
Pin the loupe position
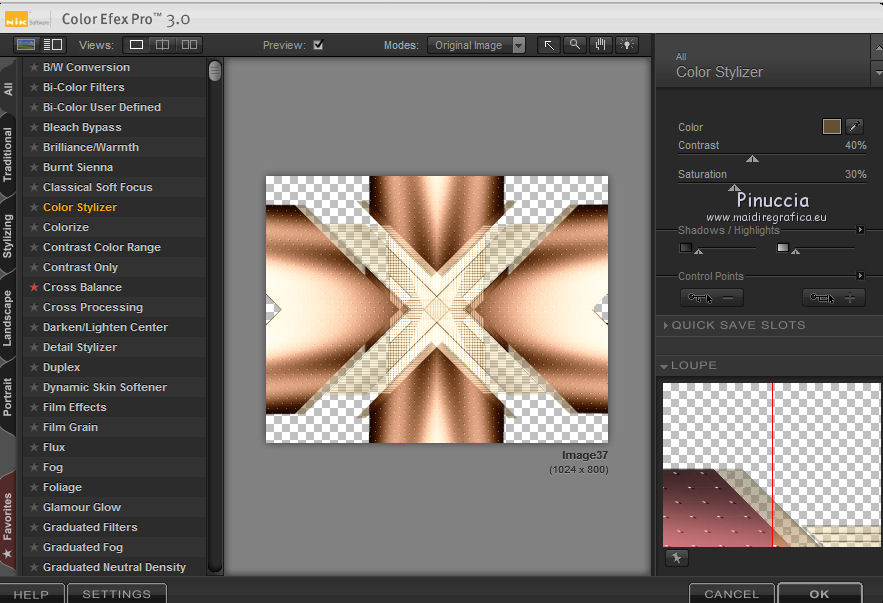click(x=675, y=558)
